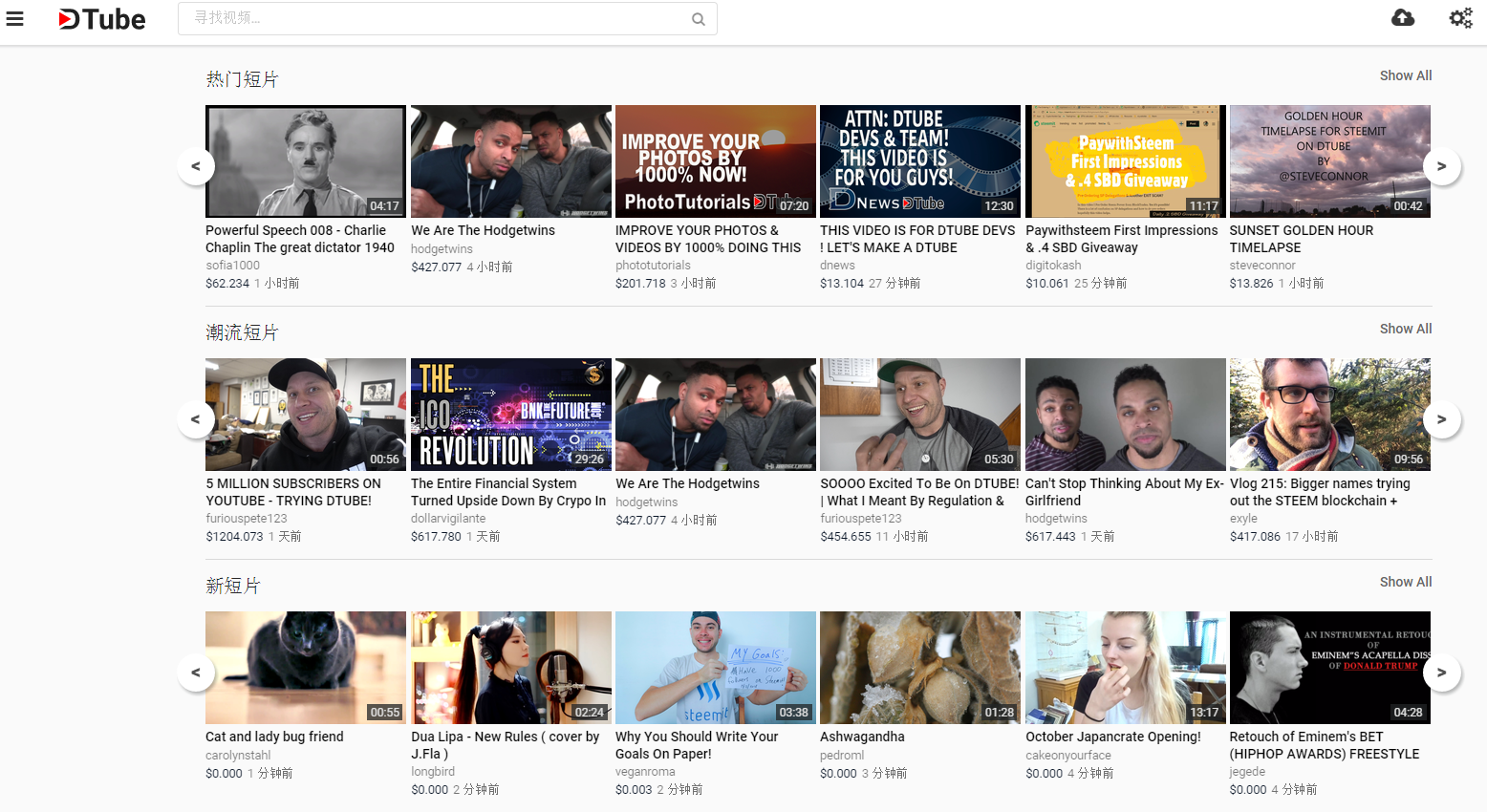
Task: Open the settings gears icon
Action: coord(1460,18)
